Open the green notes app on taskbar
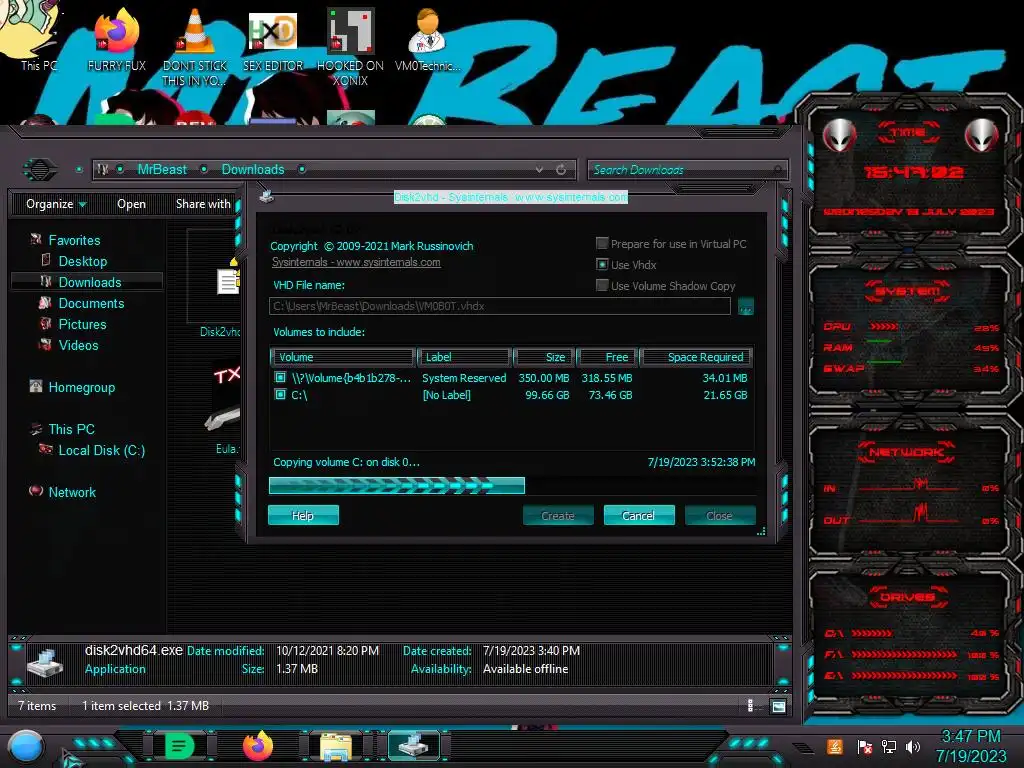 (179, 746)
